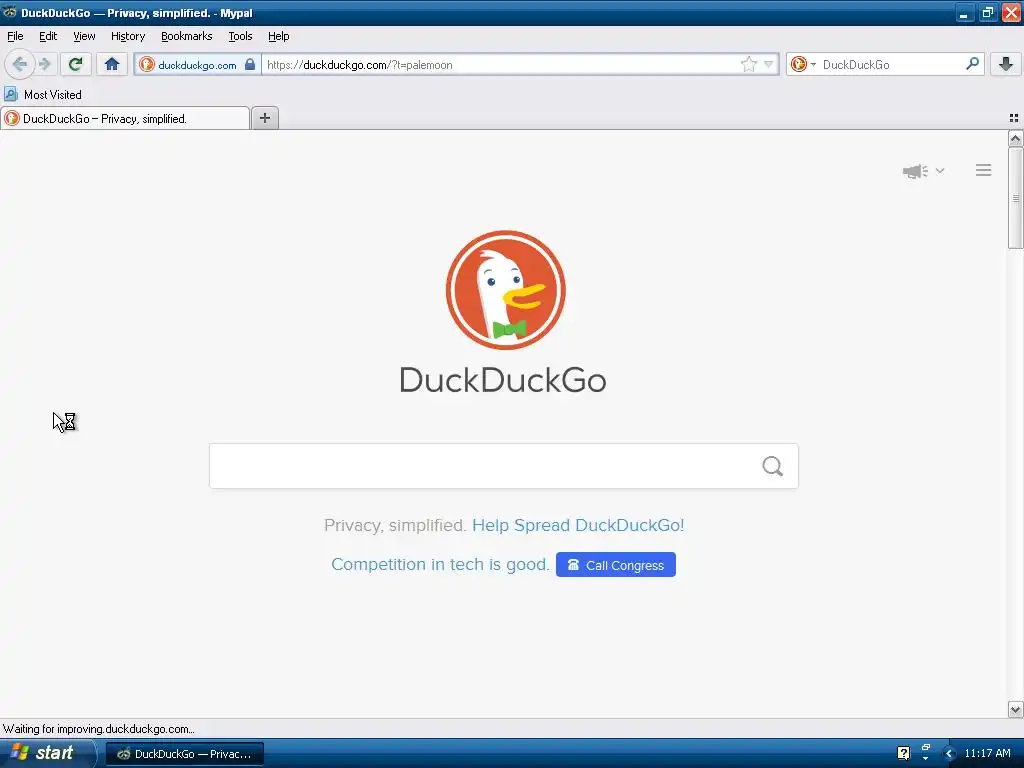Click the address bar URL field
Viewport: 1024px width, 768px height.
tap(502, 65)
